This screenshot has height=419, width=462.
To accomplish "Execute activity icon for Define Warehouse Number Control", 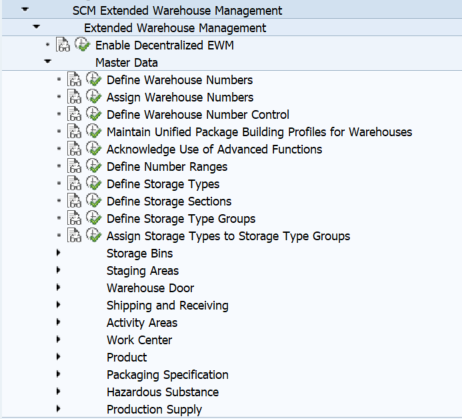I will tap(94, 114).
